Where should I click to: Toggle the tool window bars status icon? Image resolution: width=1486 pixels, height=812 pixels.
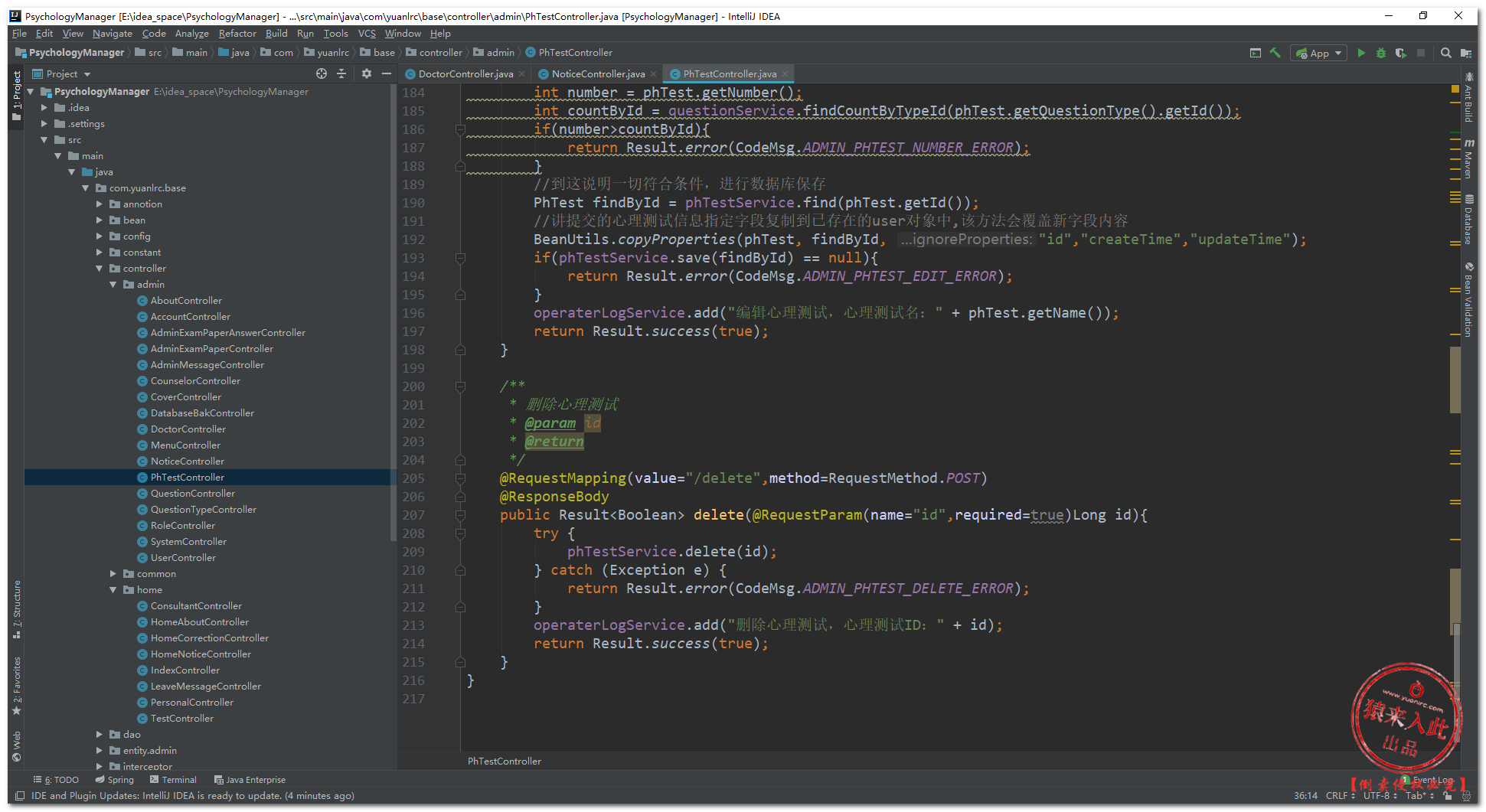point(20,796)
